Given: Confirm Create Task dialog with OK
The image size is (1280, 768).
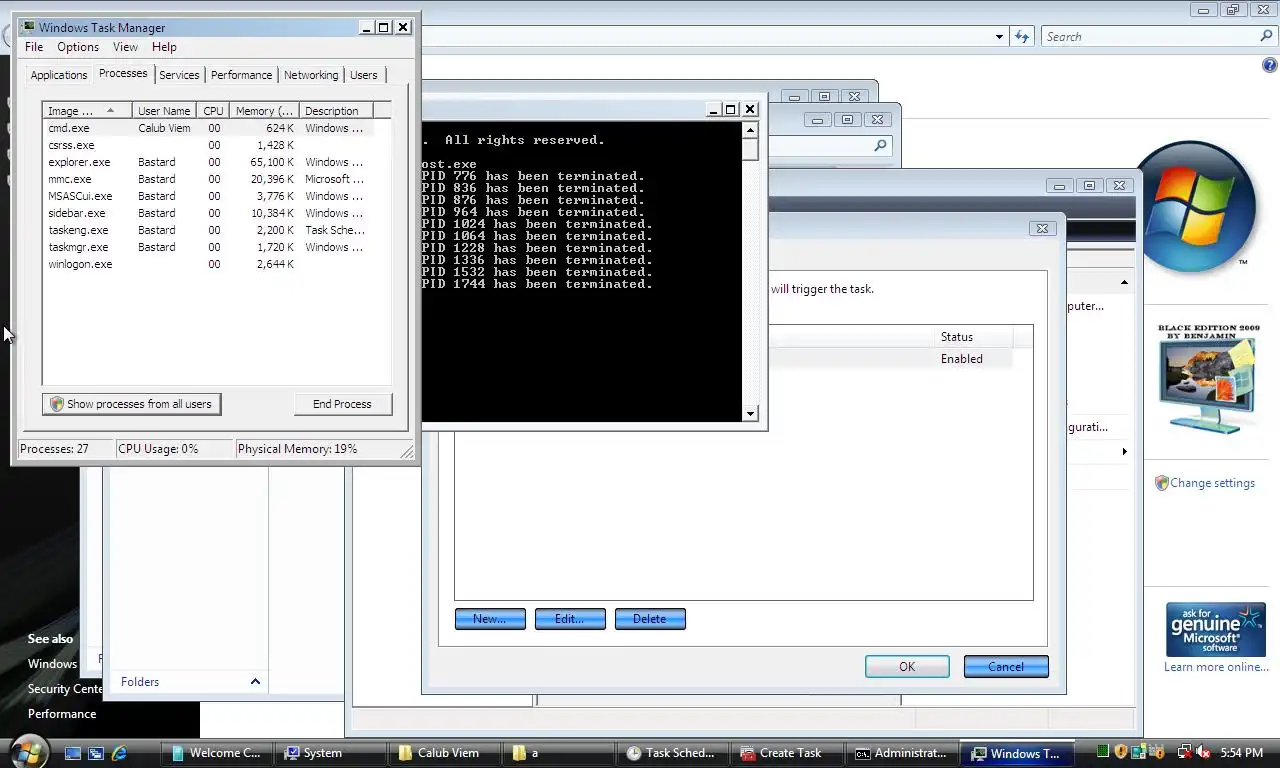Looking at the screenshot, I should 907,667.
